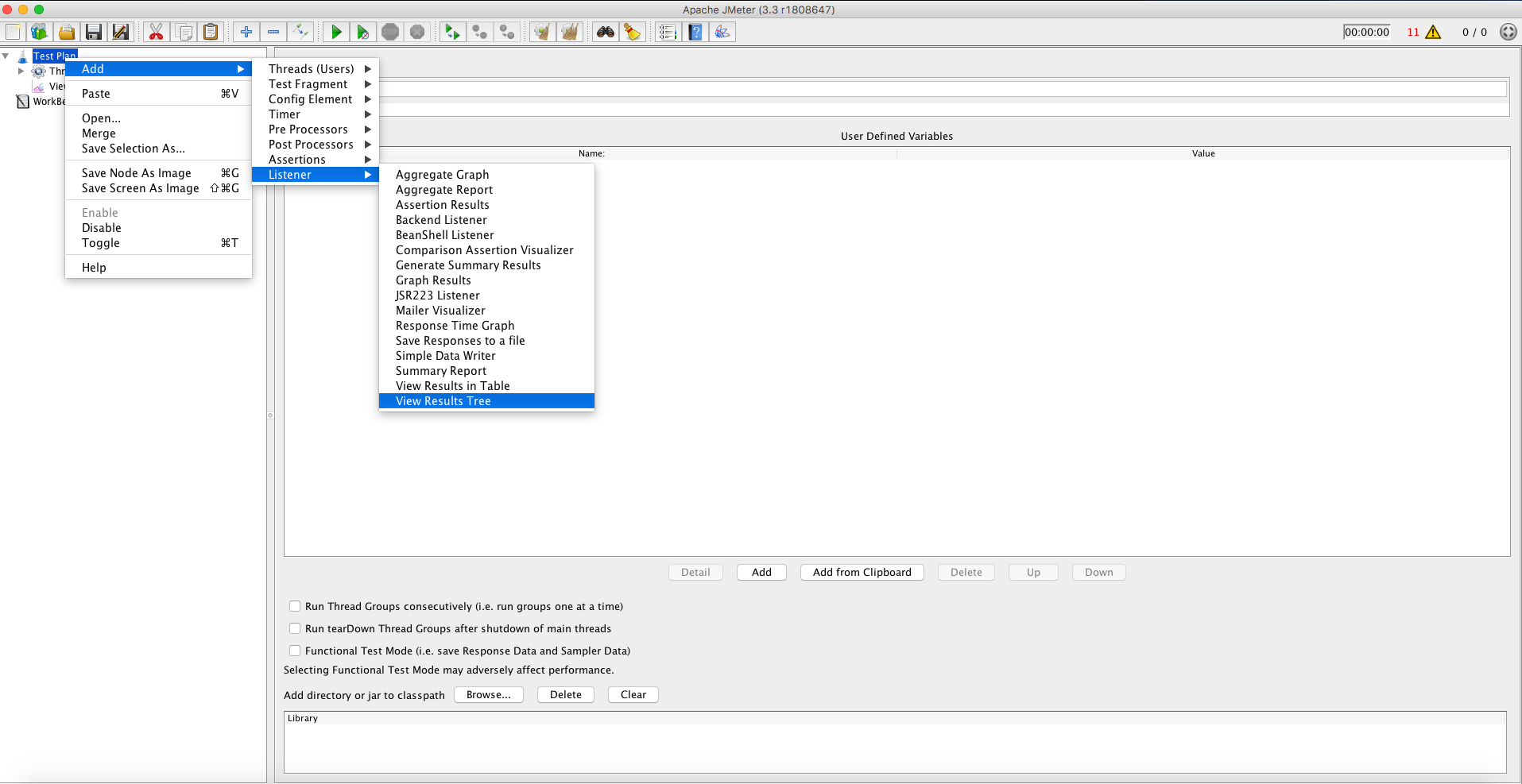This screenshot has width=1522, height=784.
Task: Expand the Thread Group tree node
Action: 21,71
